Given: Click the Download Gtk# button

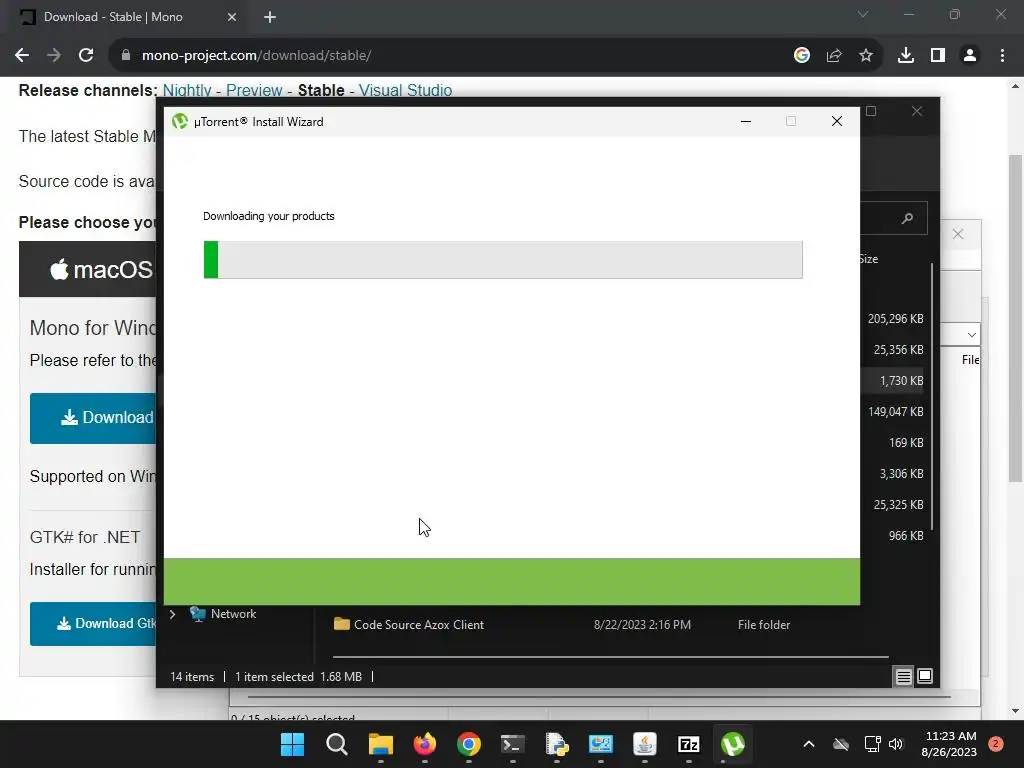Looking at the screenshot, I should pyautogui.click(x=93, y=624).
